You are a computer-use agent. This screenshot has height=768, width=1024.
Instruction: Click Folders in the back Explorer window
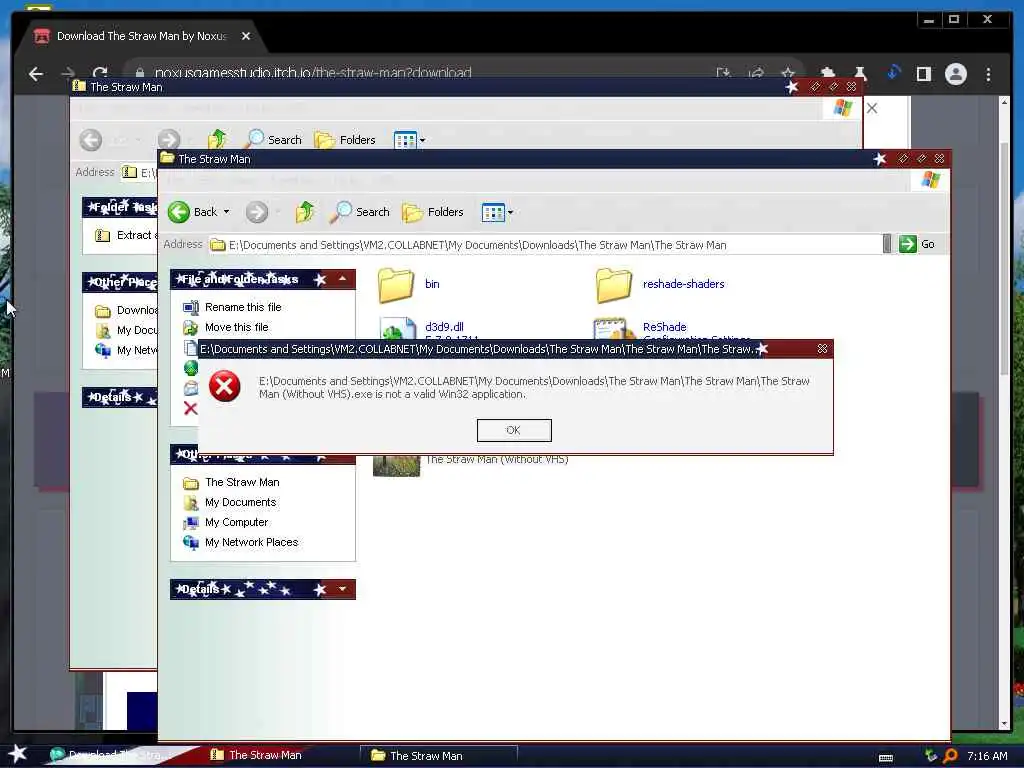click(345, 140)
